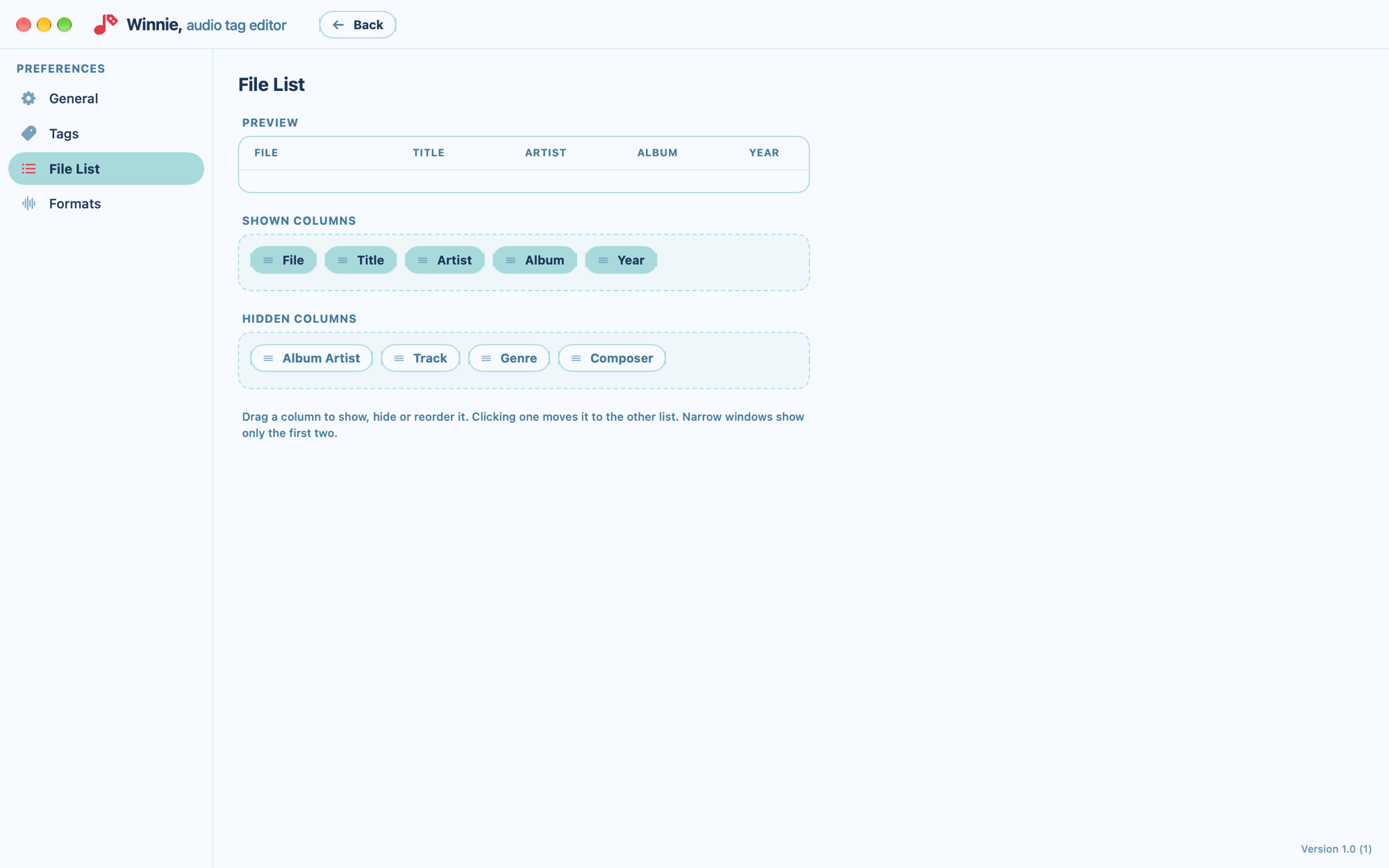This screenshot has width=1389, height=868.
Task: Hide the Album column chip
Action: 535,260
